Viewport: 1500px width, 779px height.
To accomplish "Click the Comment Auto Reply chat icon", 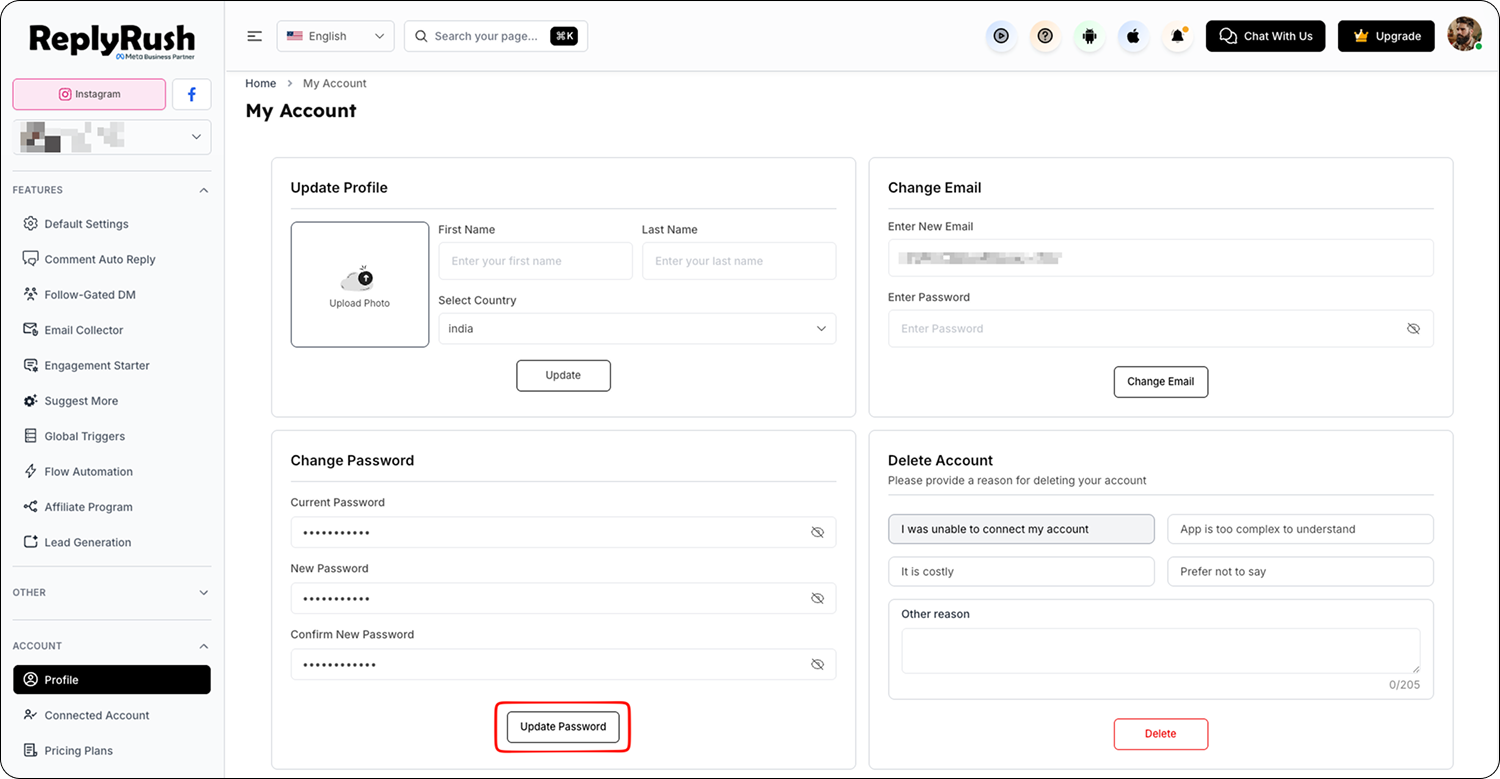I will (x=30, y=259).
